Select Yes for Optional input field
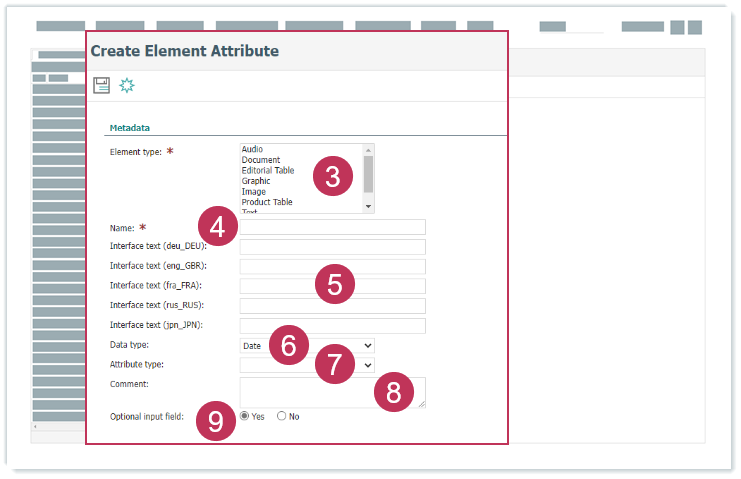Screen dimensions: 741x479 [245, 416]
